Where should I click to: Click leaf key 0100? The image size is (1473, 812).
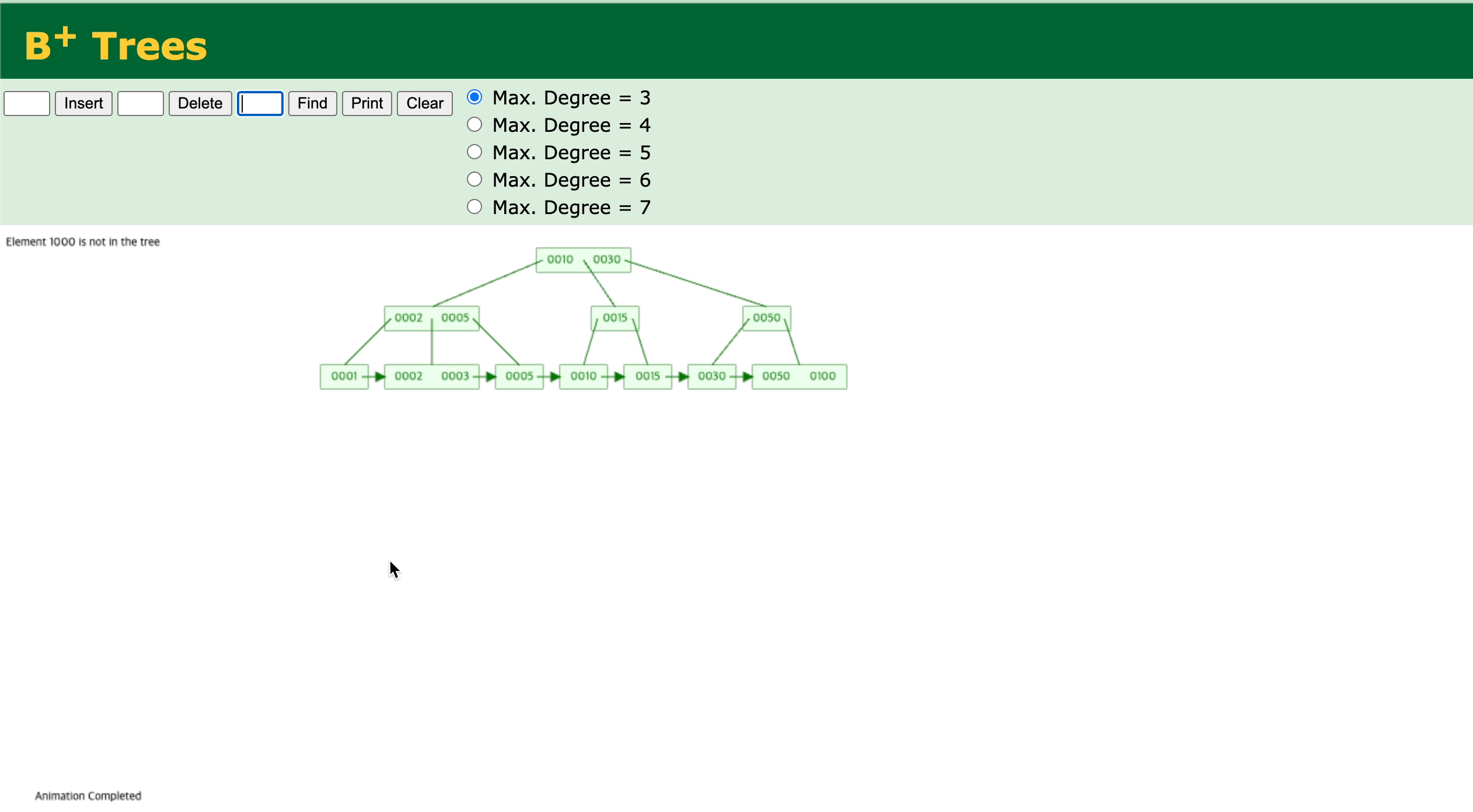click(822, 376)
